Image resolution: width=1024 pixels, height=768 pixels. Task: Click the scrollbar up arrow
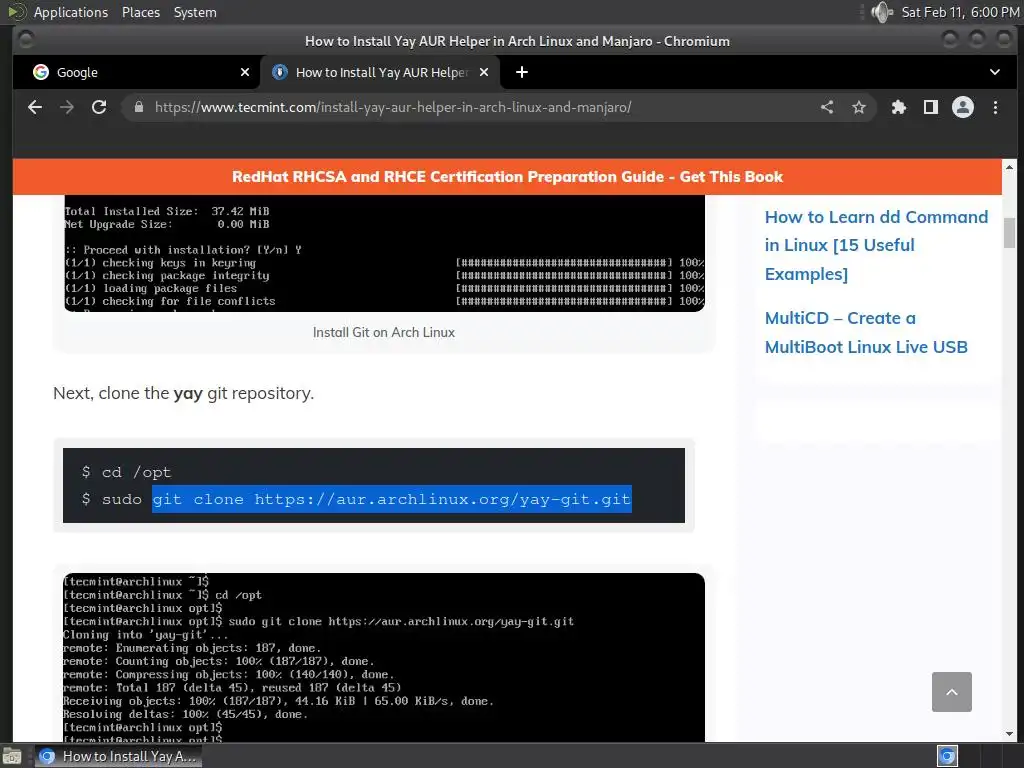(x=1010, y=167)
